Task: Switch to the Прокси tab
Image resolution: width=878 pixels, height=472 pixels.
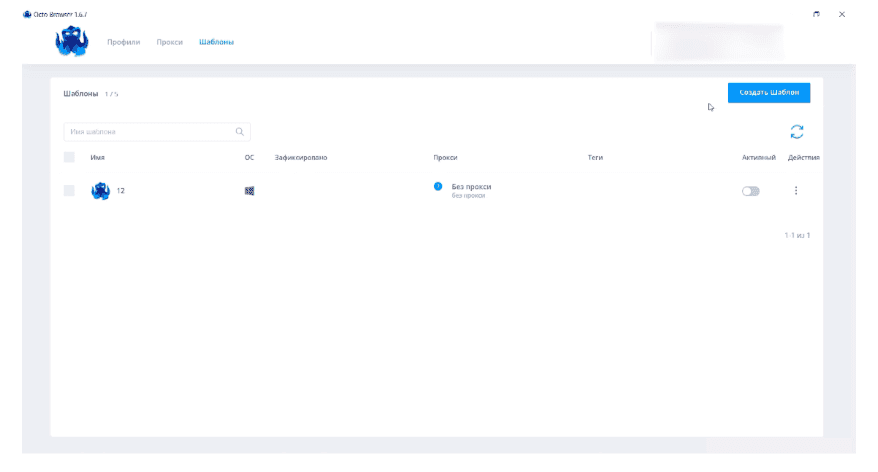Action: [x=169, y=42]
